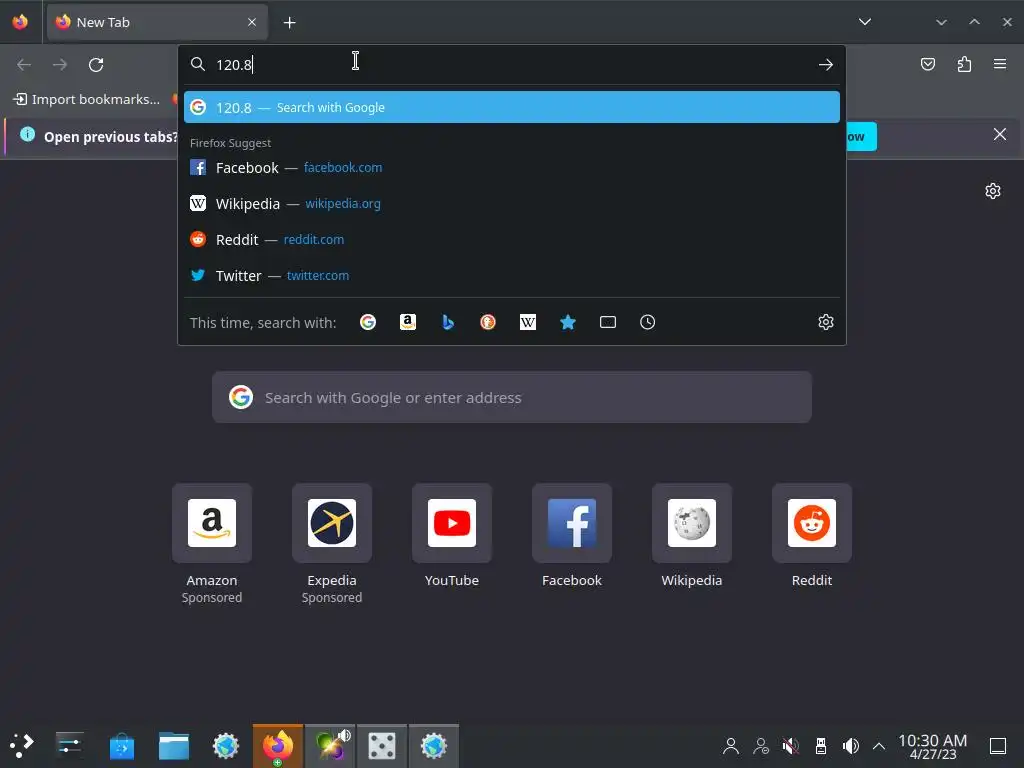This screenshot has height=768, width=1024.
Task: Search history with the clock icon
Action: tap(647, 322)
